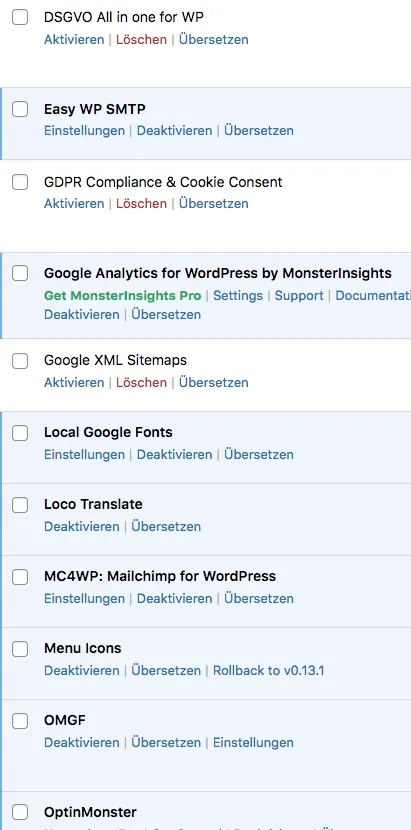This screenshot has width=411, height=830.
Task: Select the MonsterInsights plugin checkbox
Action: click(x=20, y=274)
